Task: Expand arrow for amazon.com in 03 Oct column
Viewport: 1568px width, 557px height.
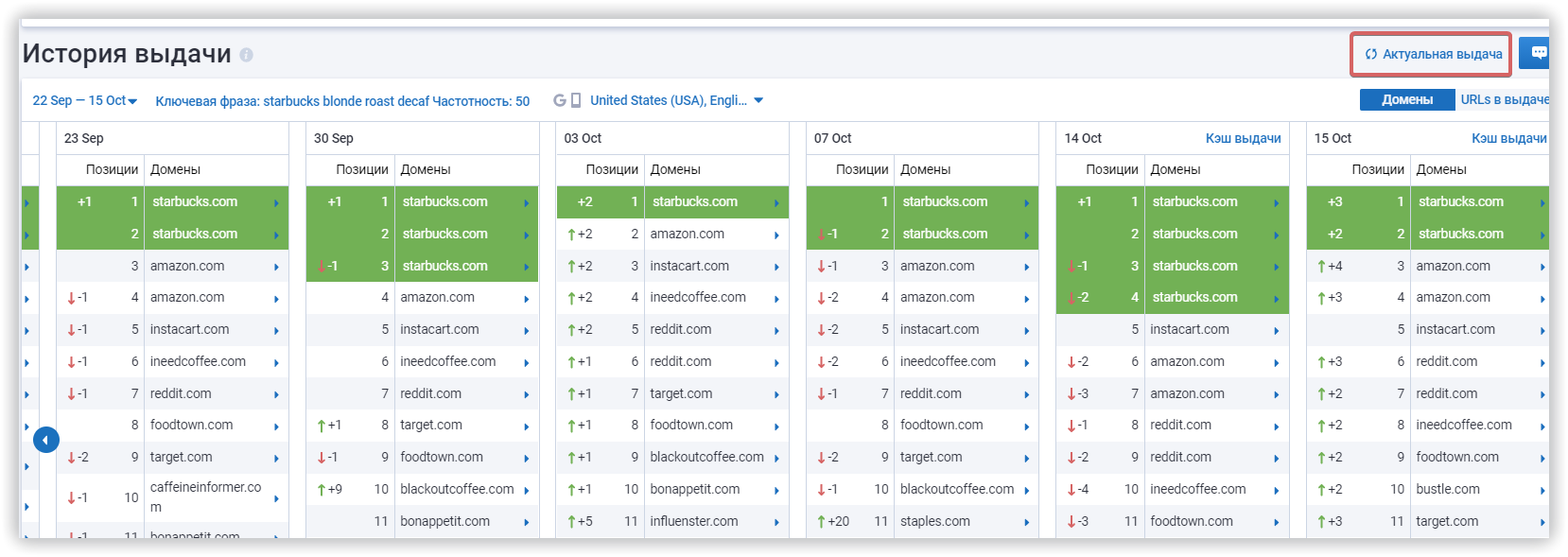Action: [776, 235]
